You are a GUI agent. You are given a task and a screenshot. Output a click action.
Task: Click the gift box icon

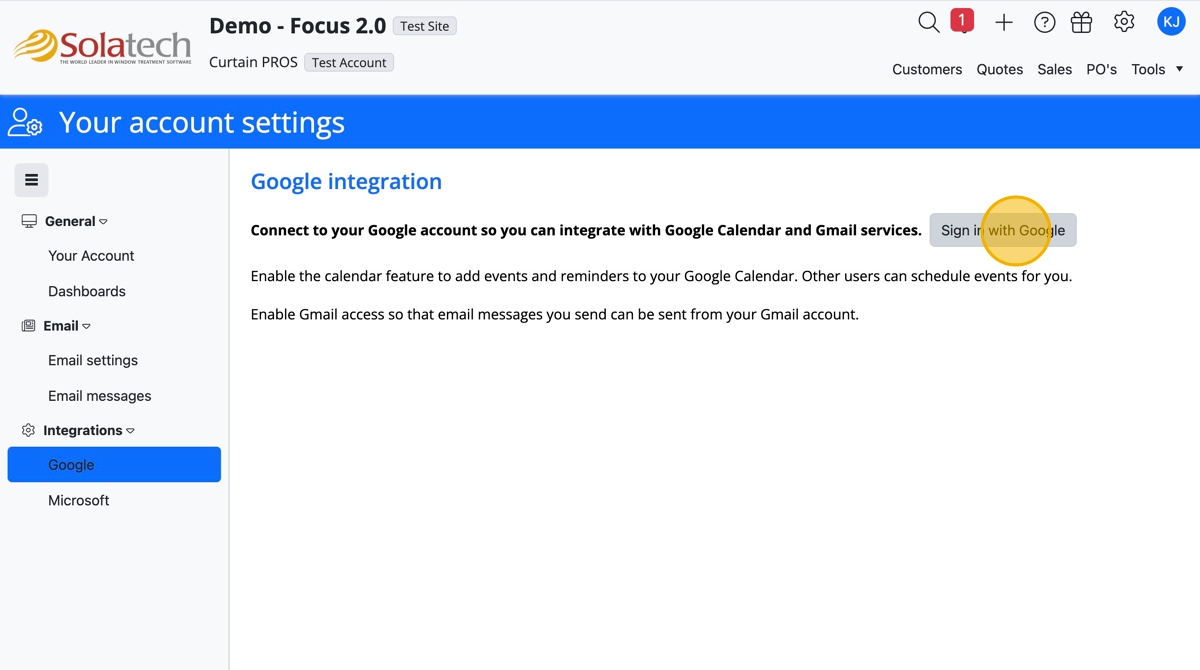1081,22
